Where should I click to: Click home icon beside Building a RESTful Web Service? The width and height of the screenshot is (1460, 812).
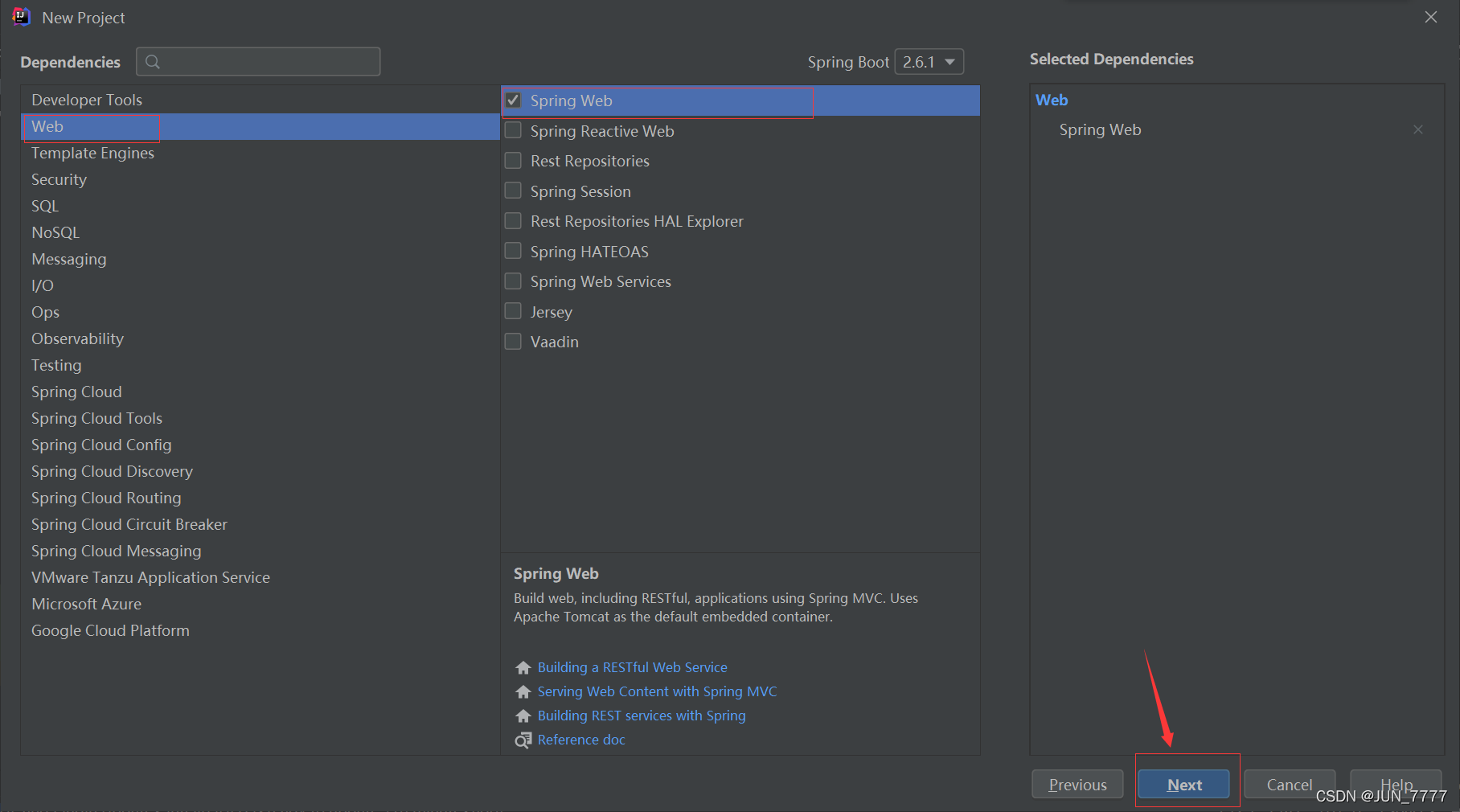(523, 667)
